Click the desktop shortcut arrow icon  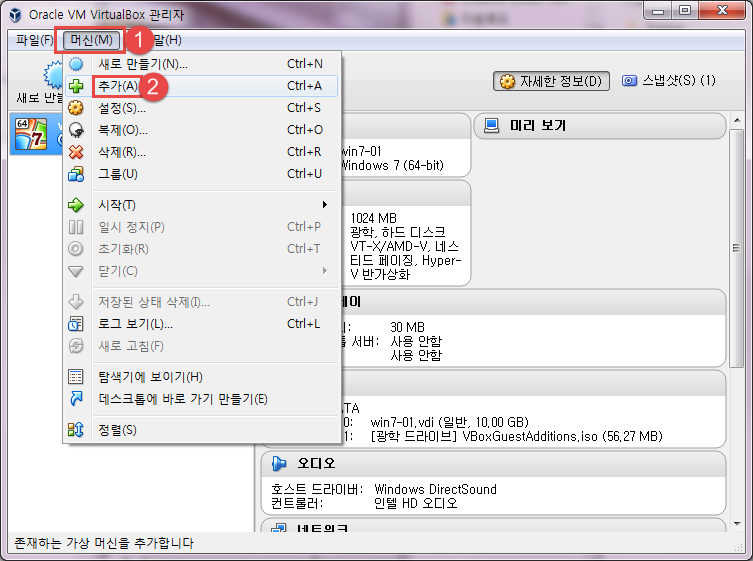coord(76,399)
